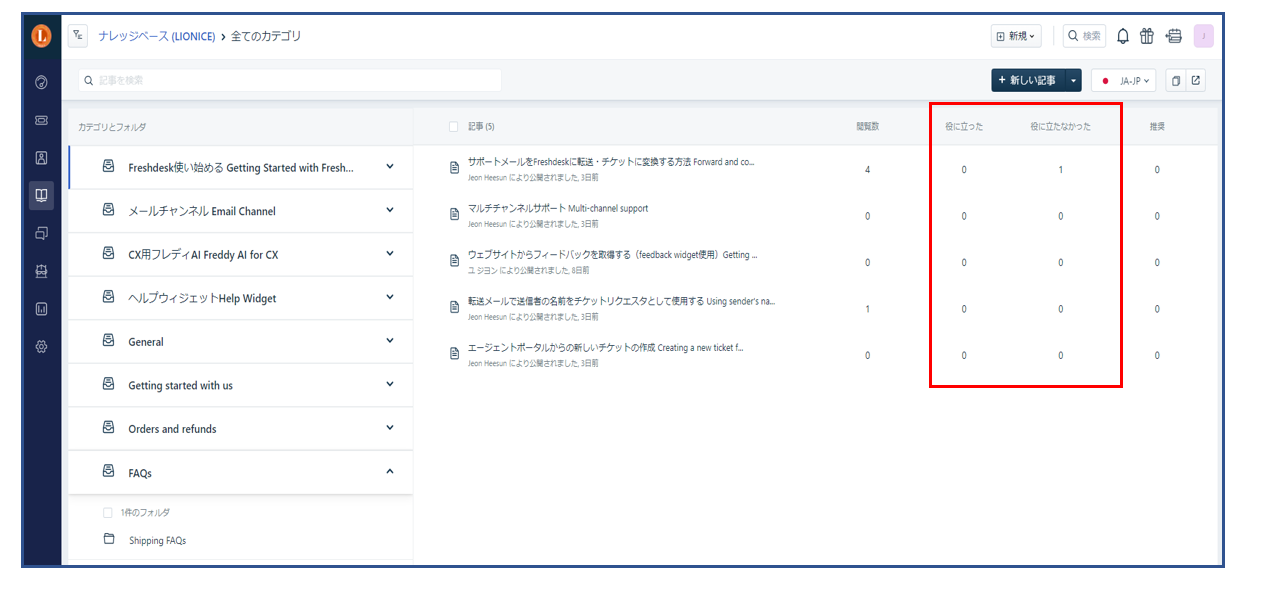Click the 閲覧数 column header

pos(867,127)
